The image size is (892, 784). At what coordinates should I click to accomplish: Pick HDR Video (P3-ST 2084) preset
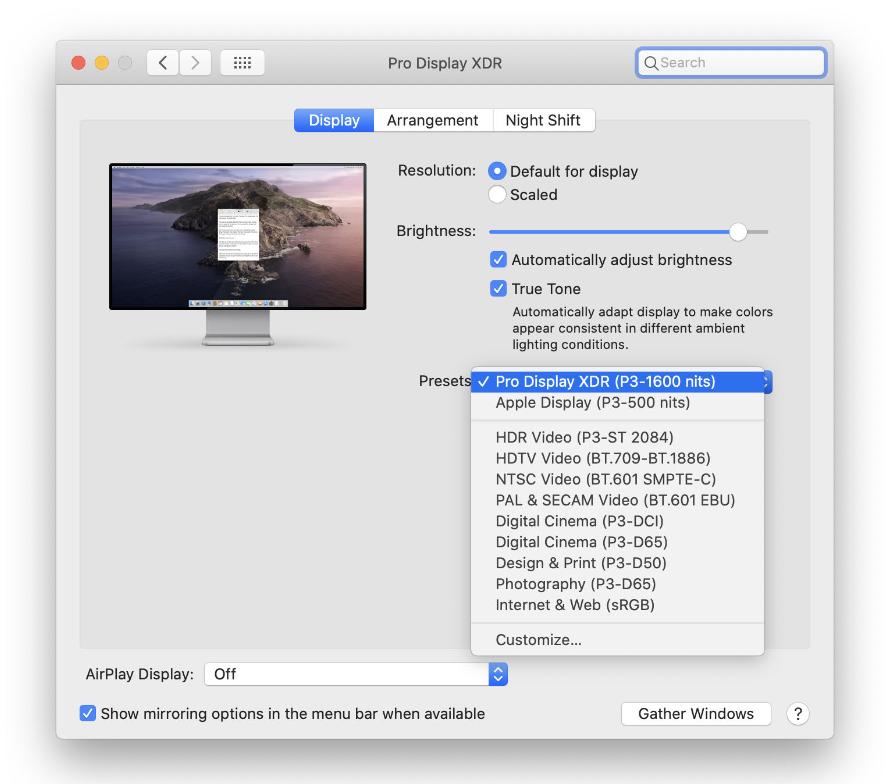pos(618,437)
